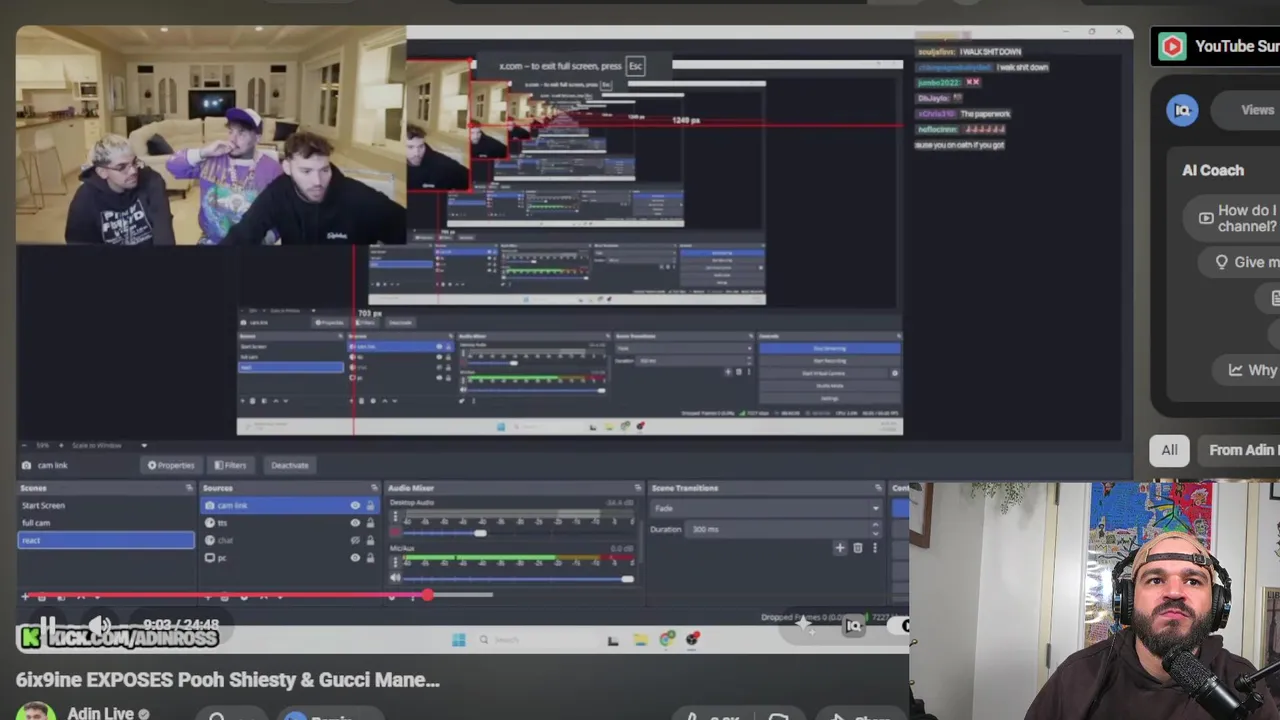
Task: Mute the Mic/Aux speaker icon
Action: [395, 578]
